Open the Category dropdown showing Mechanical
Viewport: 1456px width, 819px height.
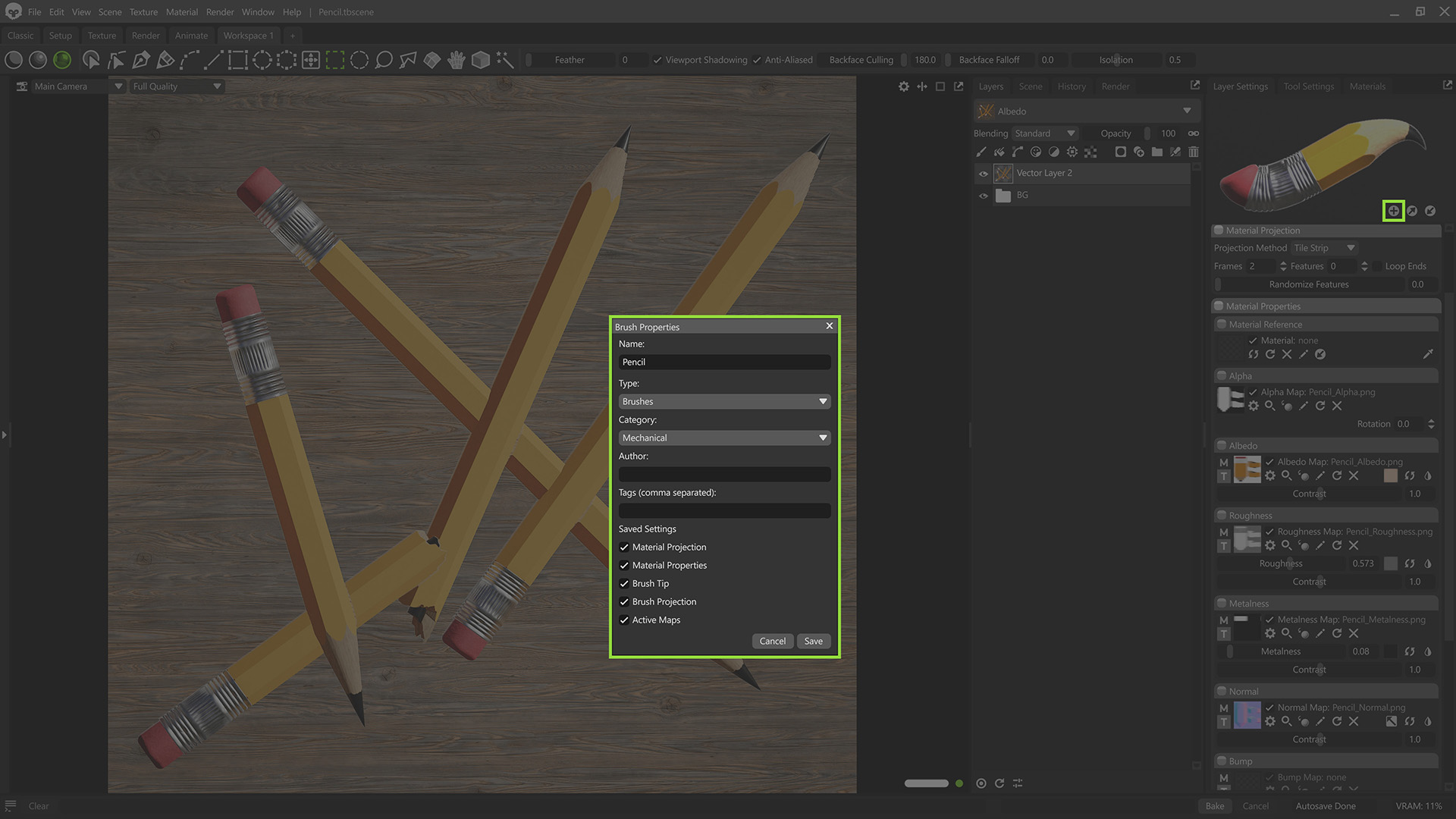point(724,438)
